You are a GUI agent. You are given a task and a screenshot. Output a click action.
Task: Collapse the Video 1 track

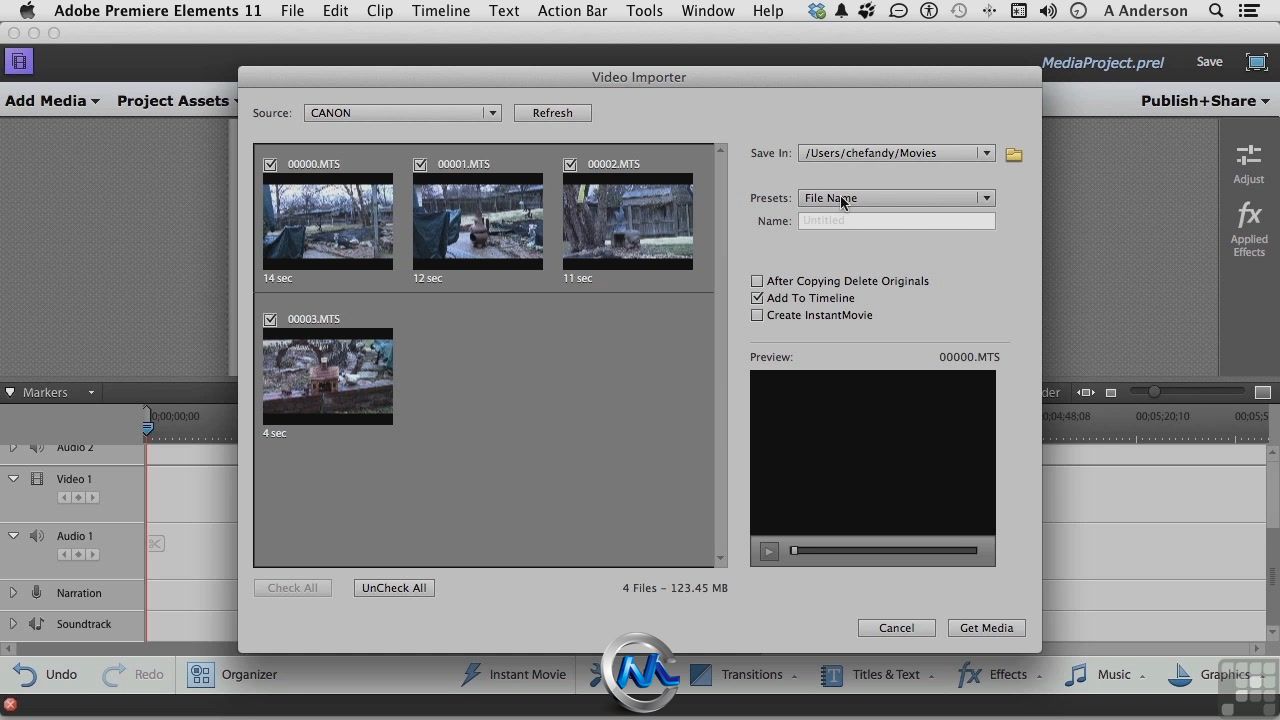click(x=13, y=479)
